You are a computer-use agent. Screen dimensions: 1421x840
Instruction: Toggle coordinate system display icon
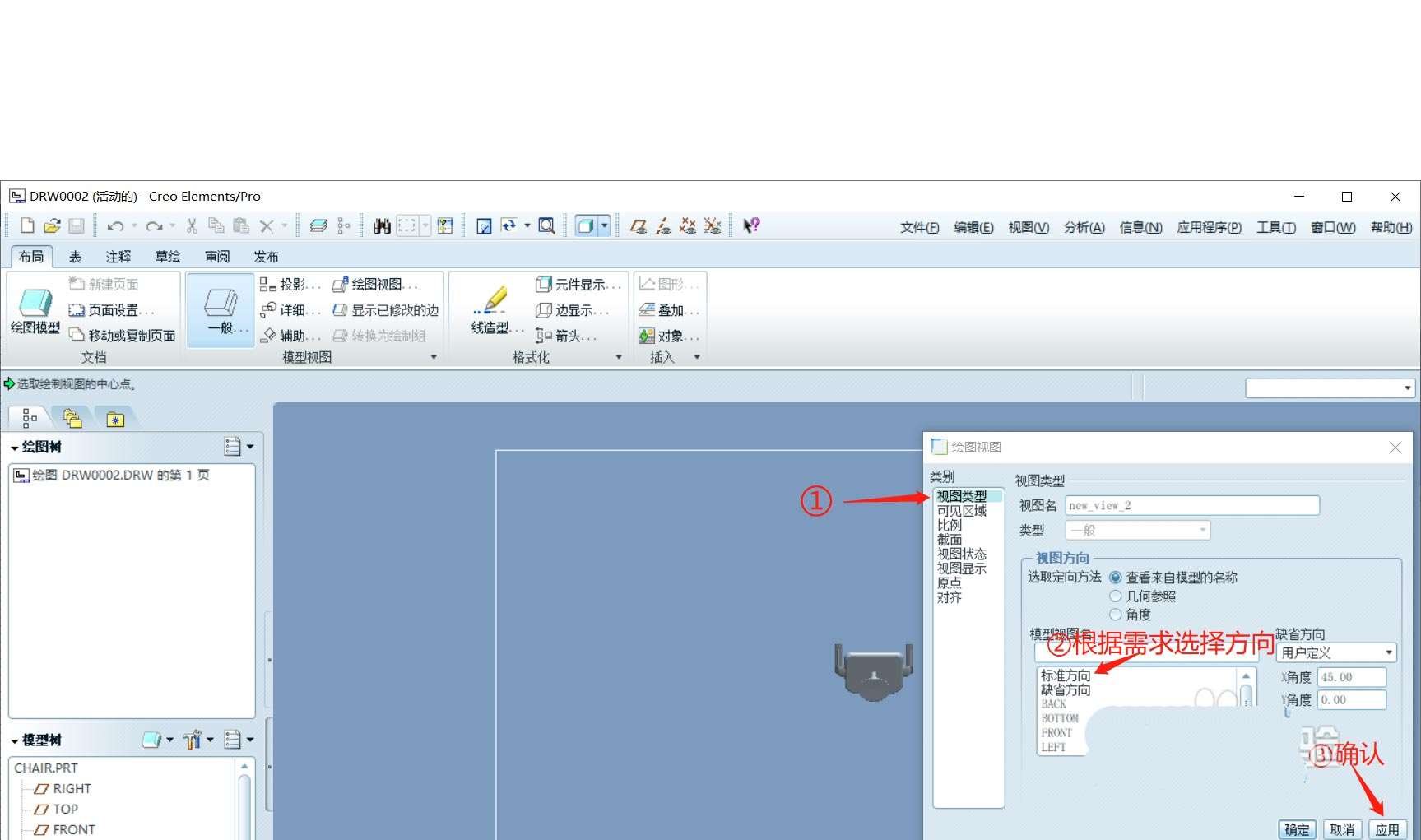click(x=713, y=225)
